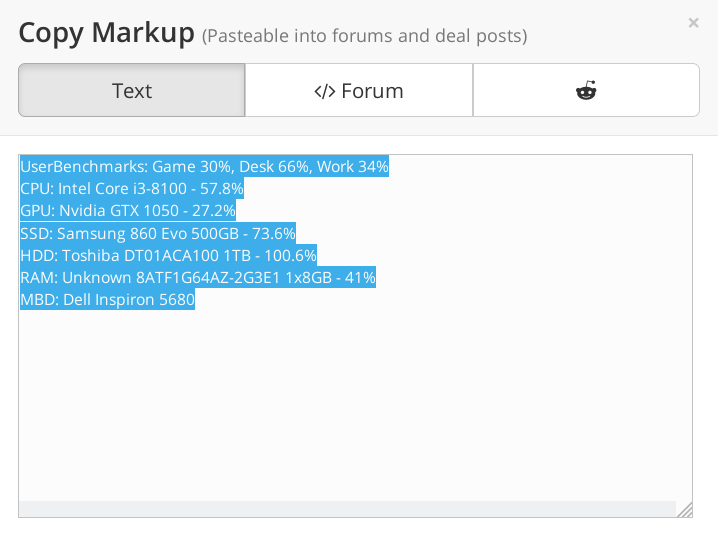Place cursor on Work 34% text
Screen dimensions: 718x539
(353, 166)
